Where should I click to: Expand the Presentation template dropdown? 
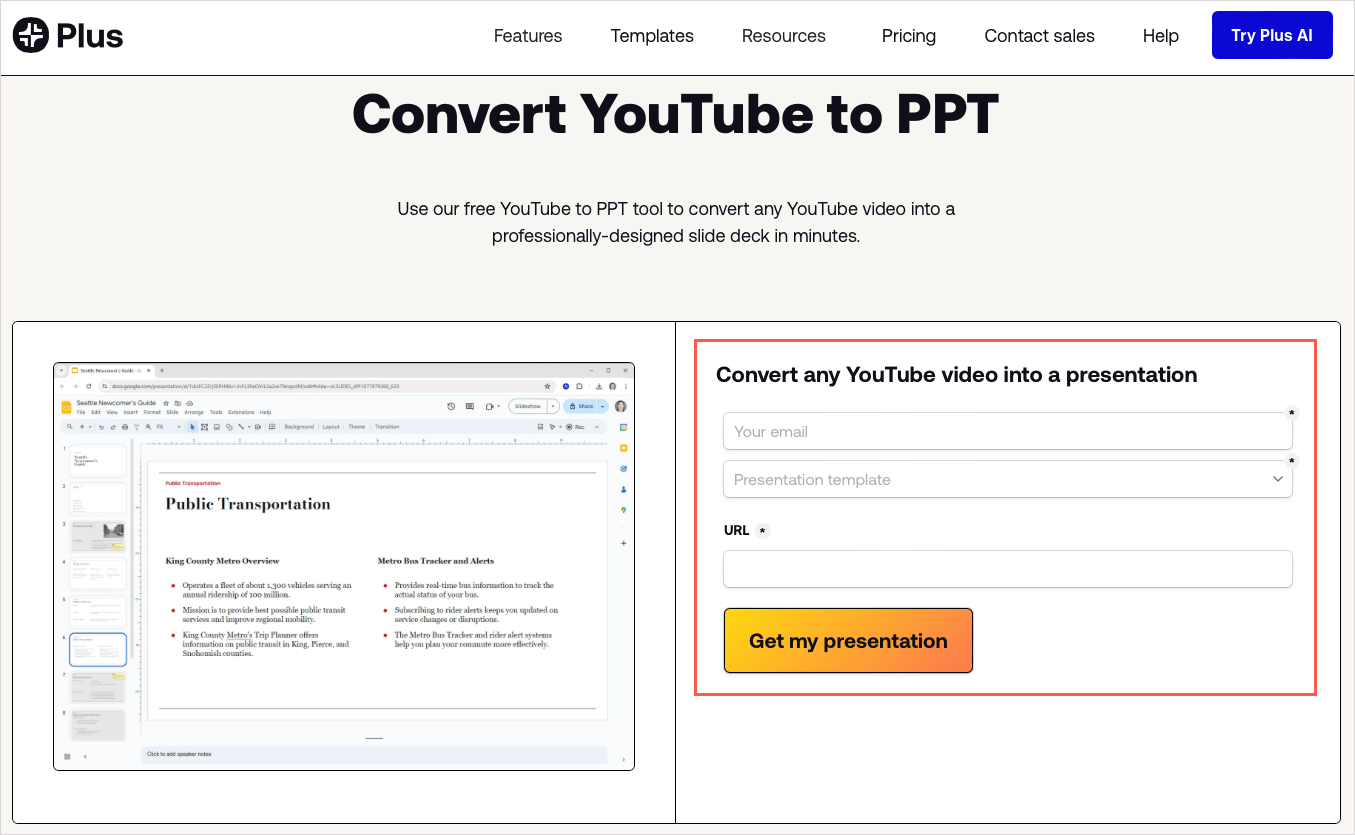[x=1008, y=479]
